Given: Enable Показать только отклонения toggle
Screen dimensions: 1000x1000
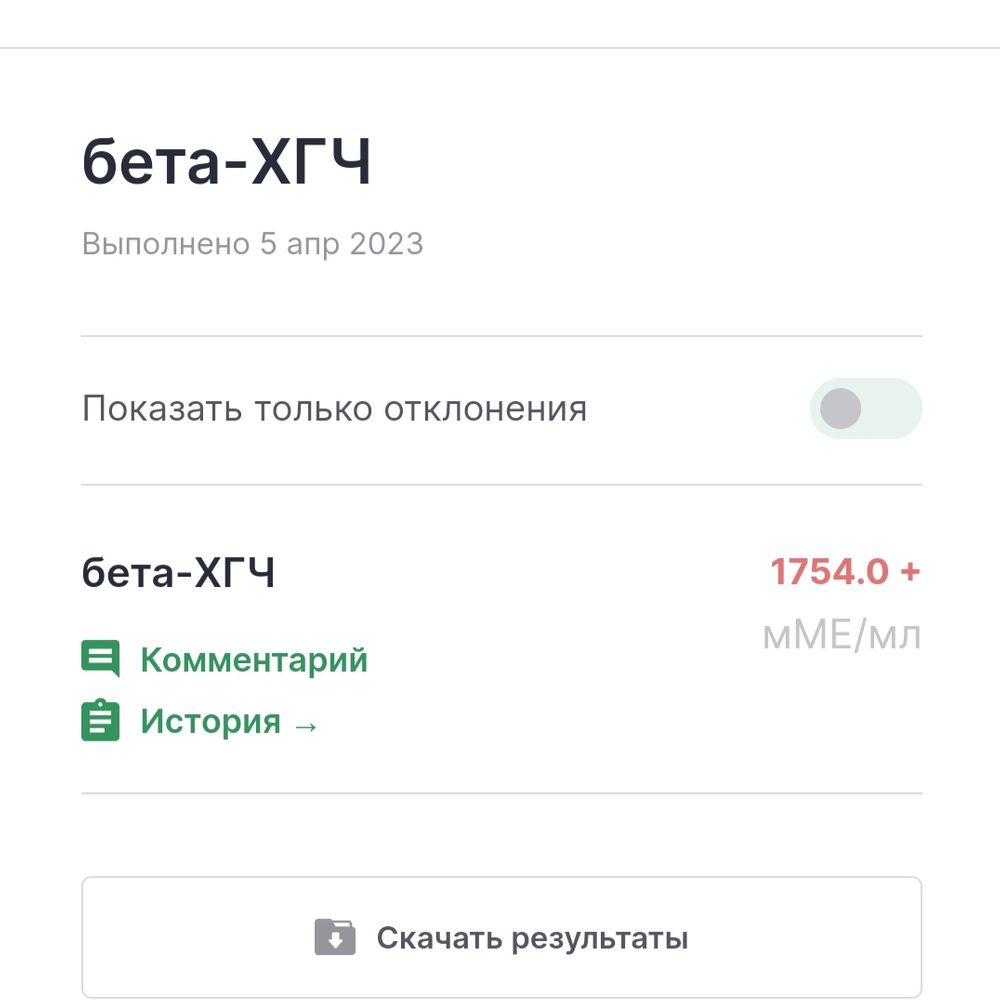Looking at the screenshot, I should coord(866,408).
